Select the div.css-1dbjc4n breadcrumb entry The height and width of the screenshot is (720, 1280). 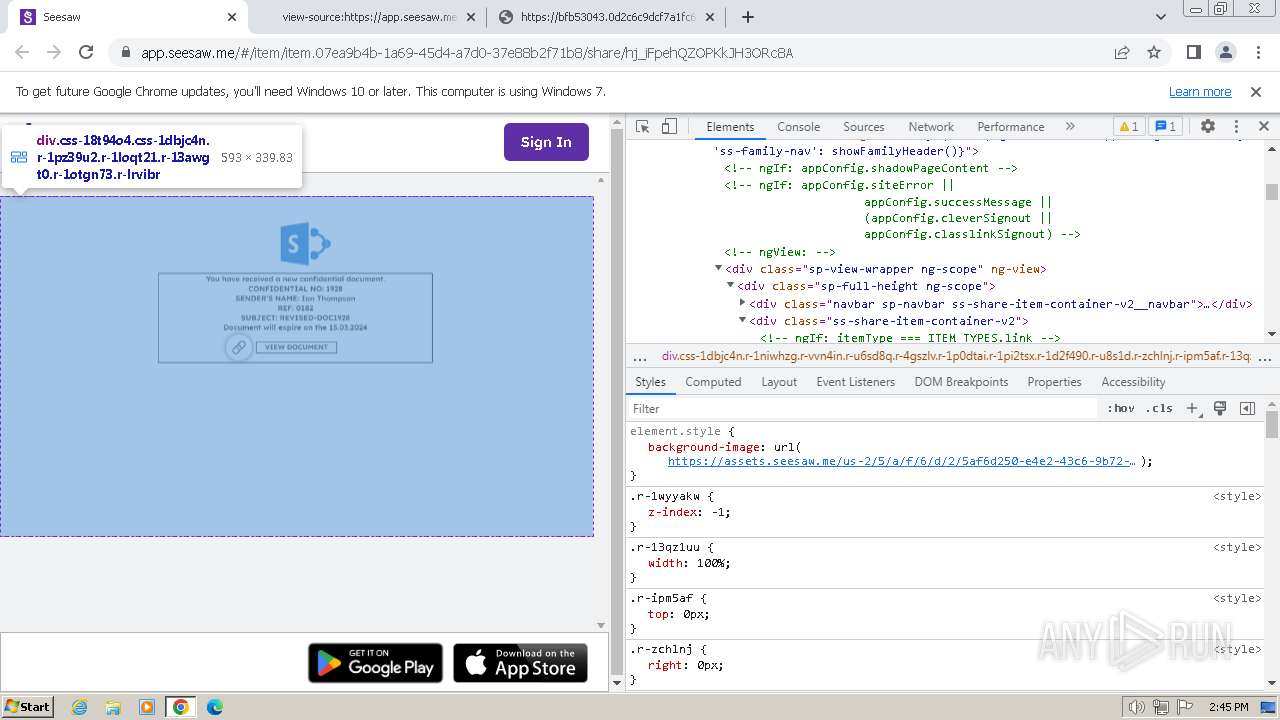tap(956, 356)
